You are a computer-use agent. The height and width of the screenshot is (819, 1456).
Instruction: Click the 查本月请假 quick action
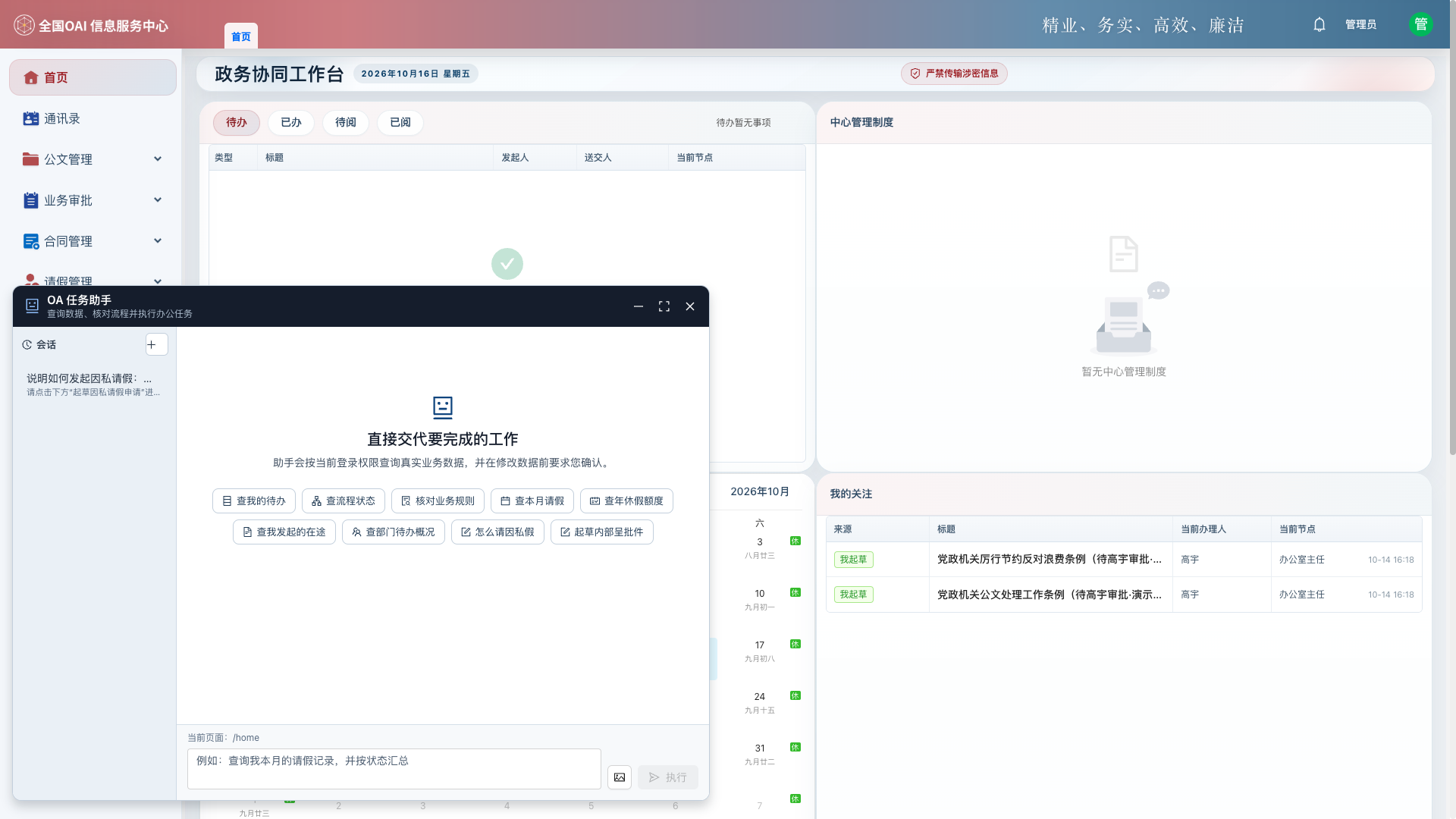(532, 501)
